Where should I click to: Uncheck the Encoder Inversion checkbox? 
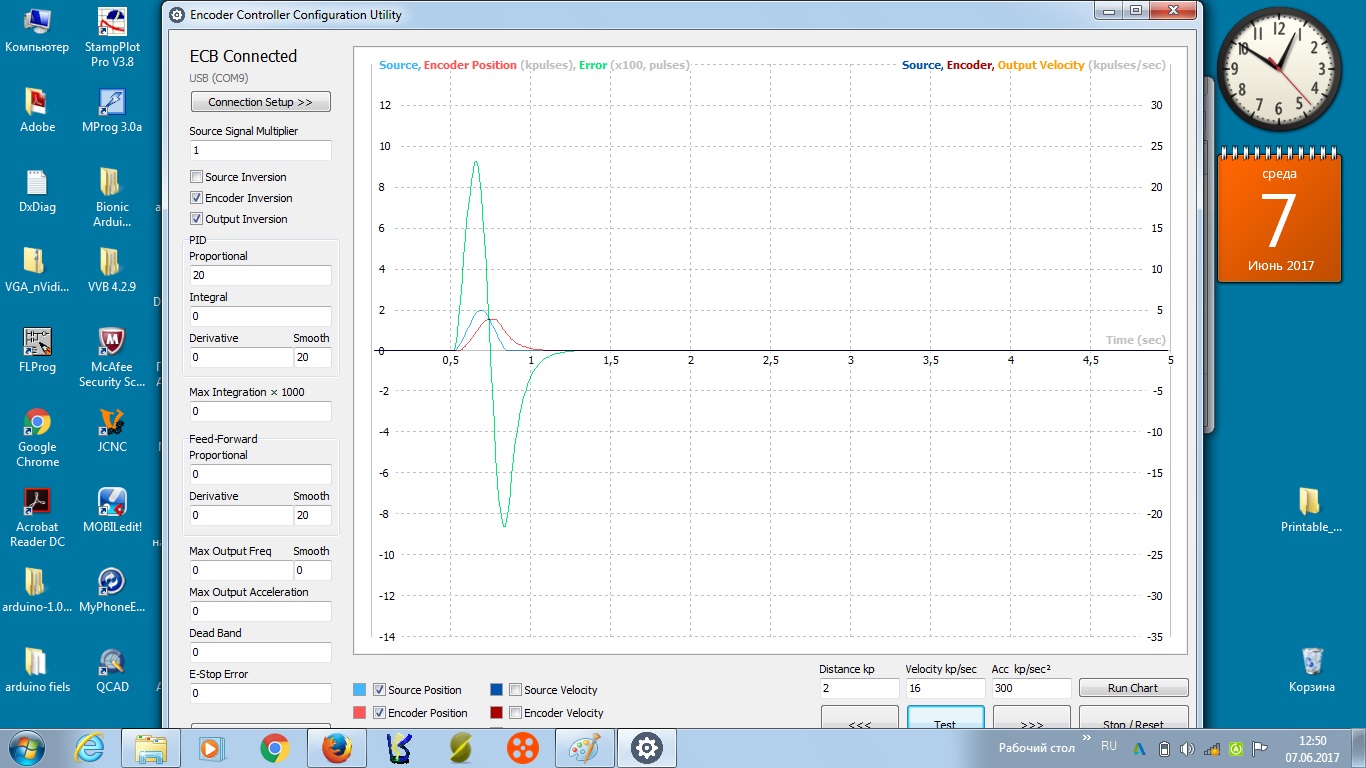coord(196,198)
